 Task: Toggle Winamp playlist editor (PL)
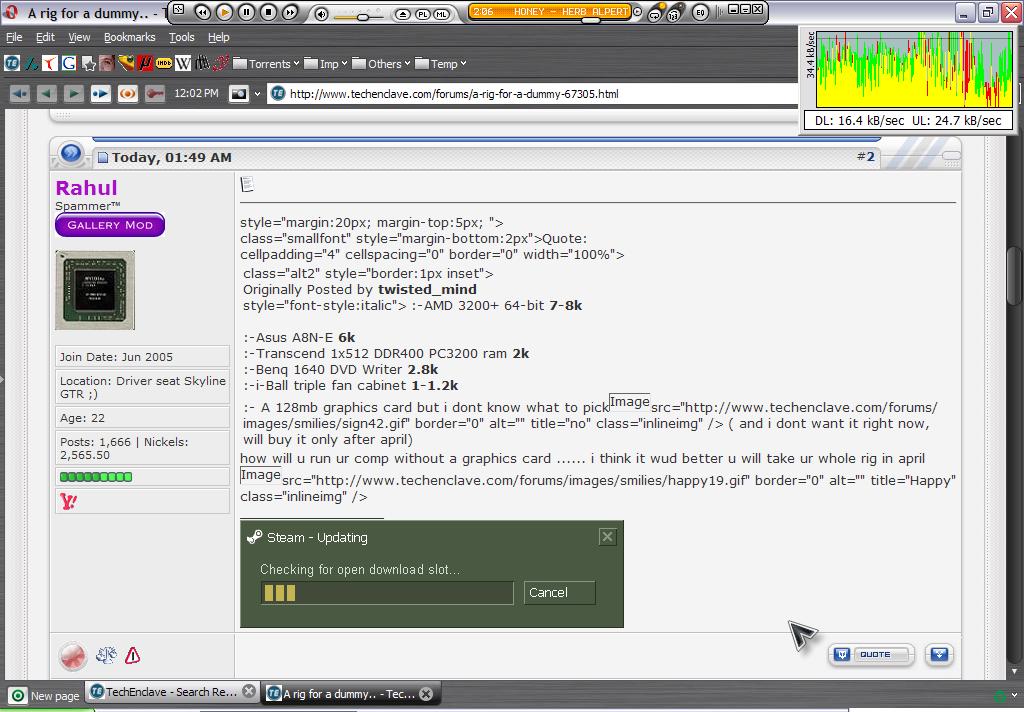(423, 14)
